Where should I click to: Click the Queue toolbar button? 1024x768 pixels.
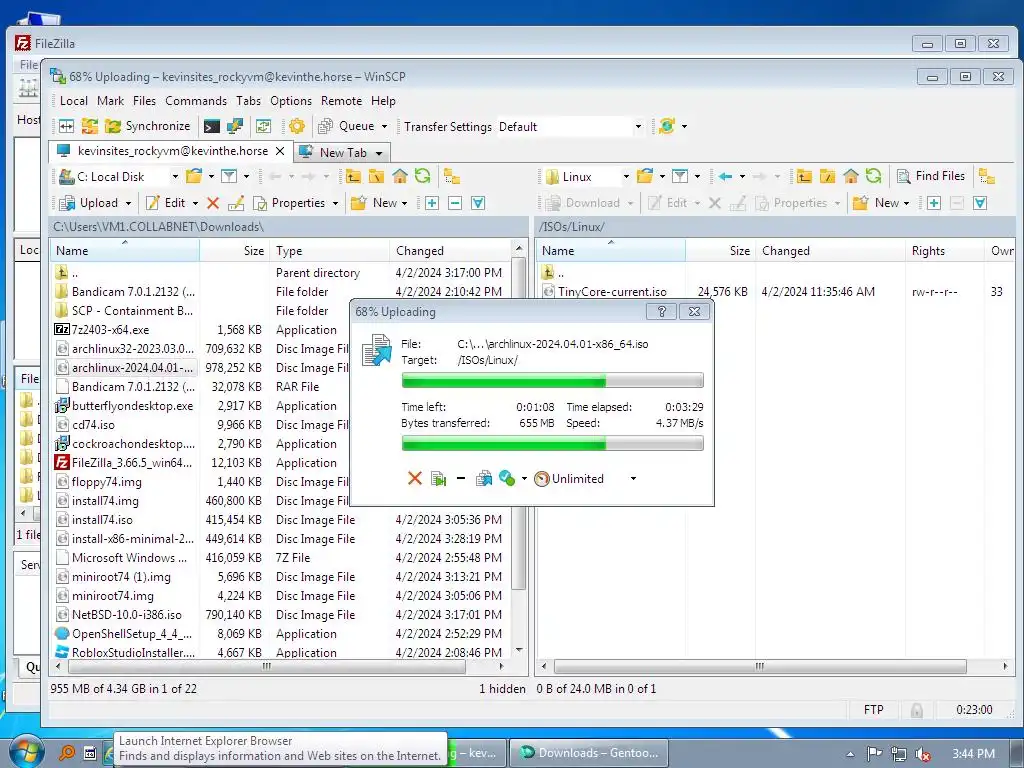[347, 126]
